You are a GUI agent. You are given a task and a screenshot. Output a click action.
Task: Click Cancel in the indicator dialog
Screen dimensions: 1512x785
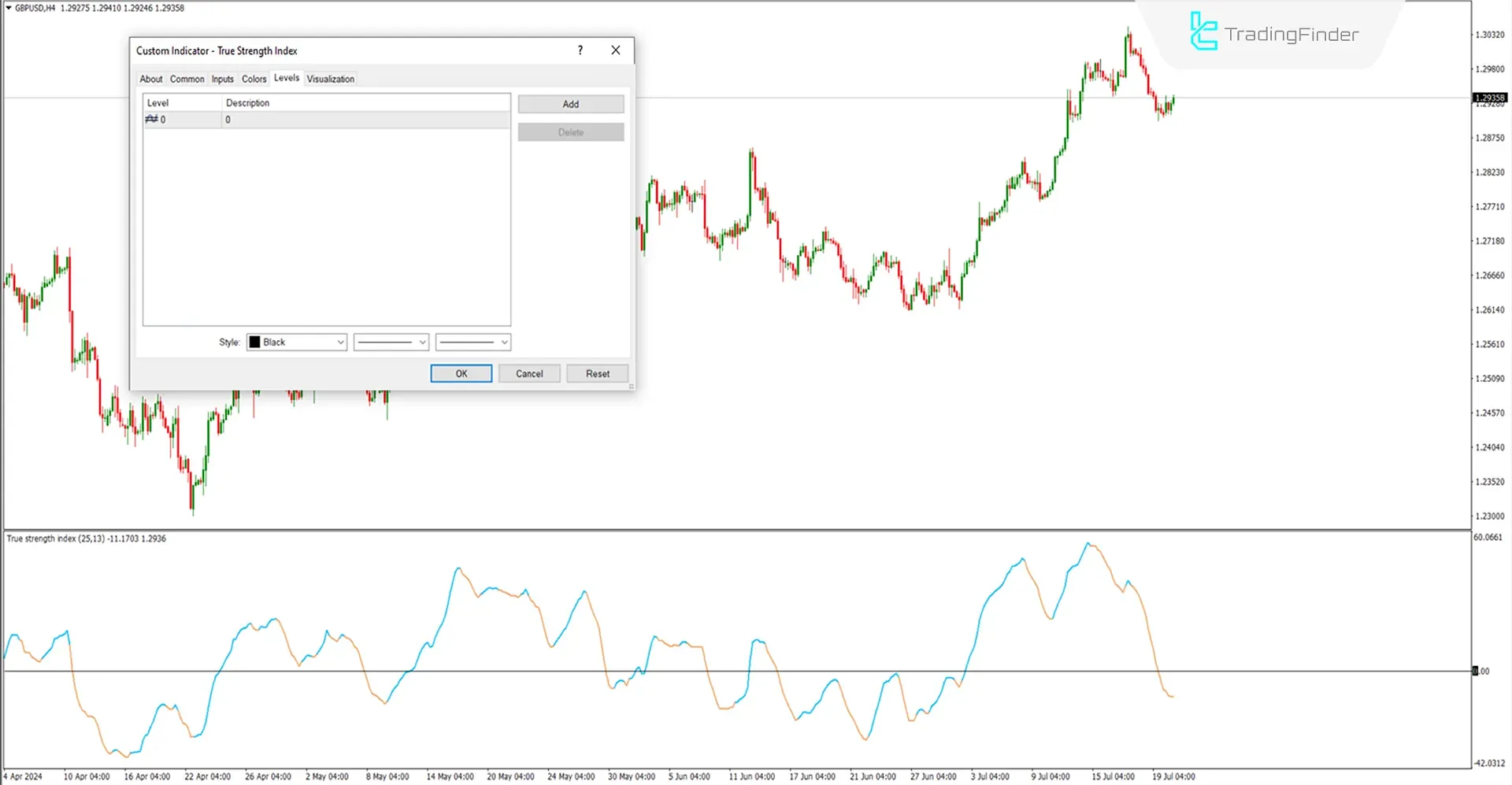pyautogui.click(x=529, y=374)
